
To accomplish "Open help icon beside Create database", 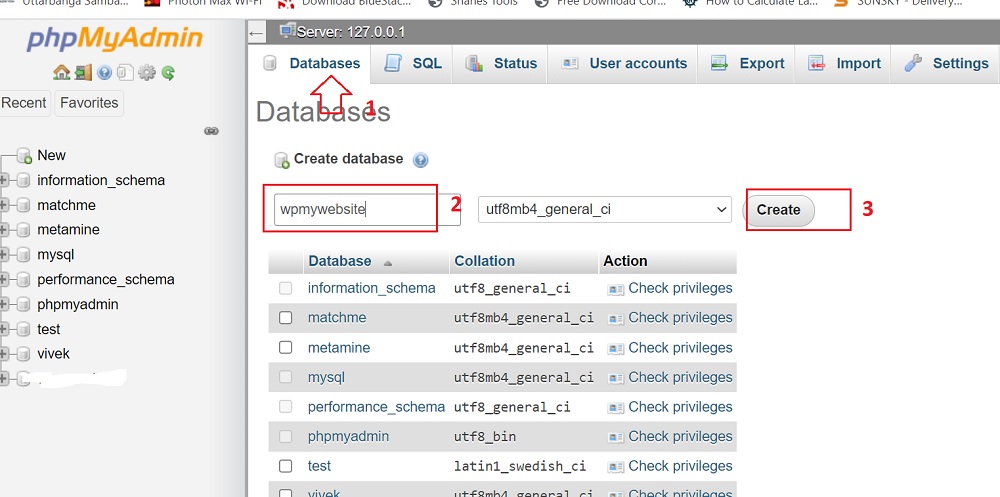I will coord(420,159).
